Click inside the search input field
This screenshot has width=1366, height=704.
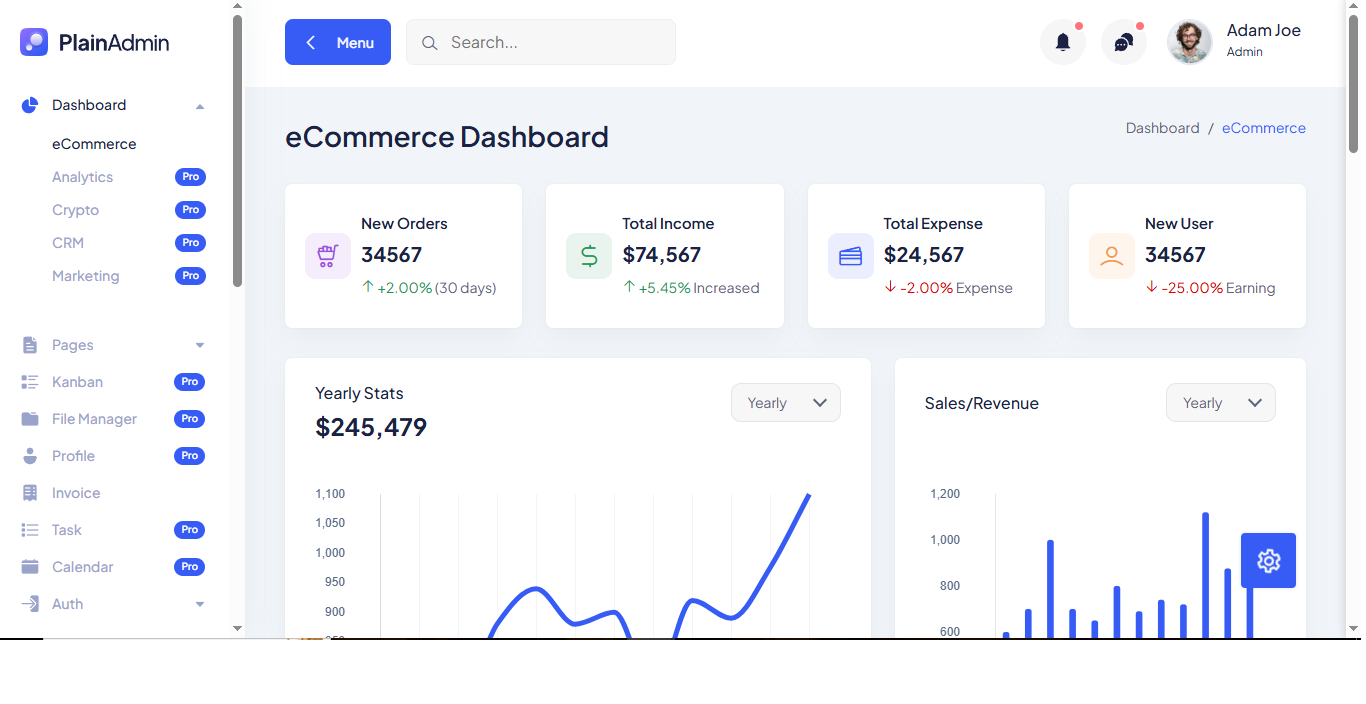coord(540,42)
